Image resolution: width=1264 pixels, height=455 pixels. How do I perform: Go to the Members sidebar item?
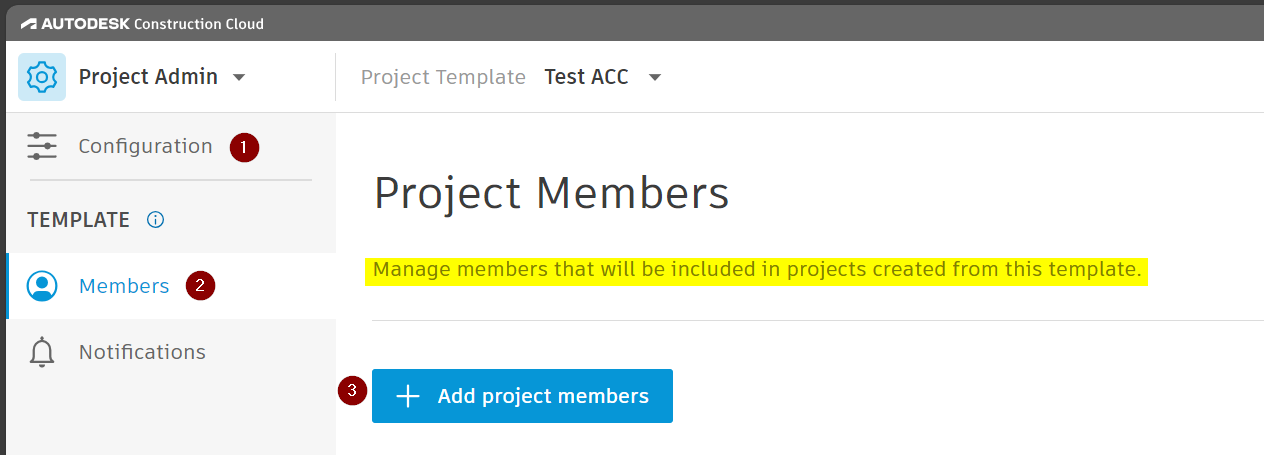point(124,286)
